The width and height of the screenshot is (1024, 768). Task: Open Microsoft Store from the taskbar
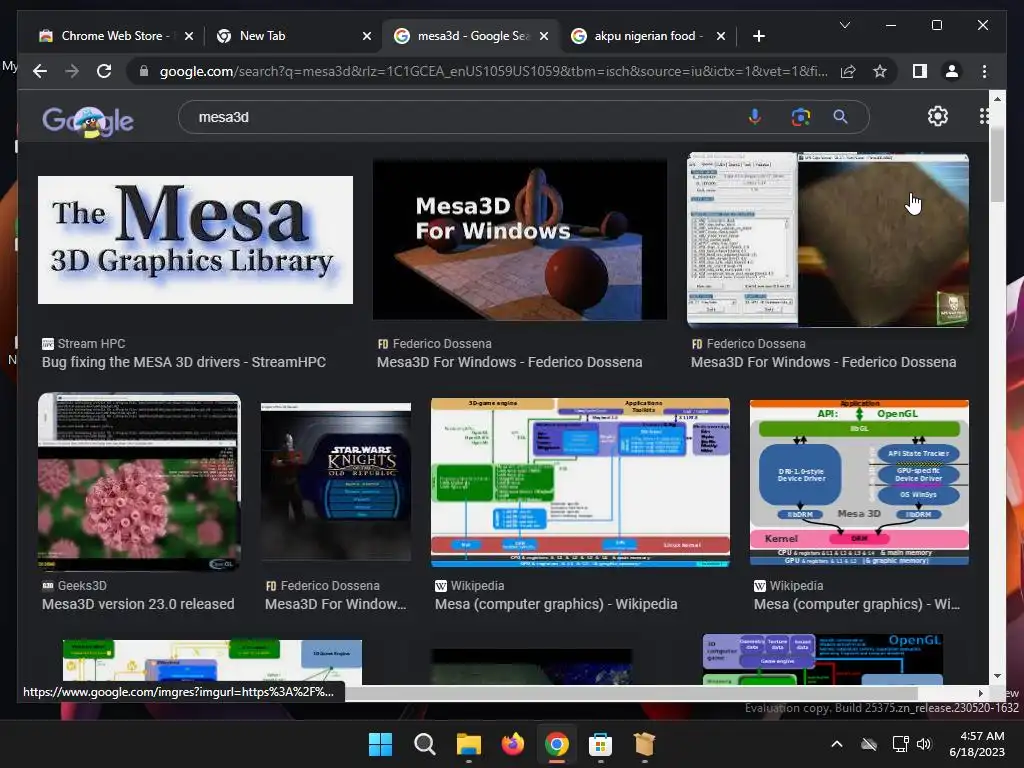pos(600,744)
